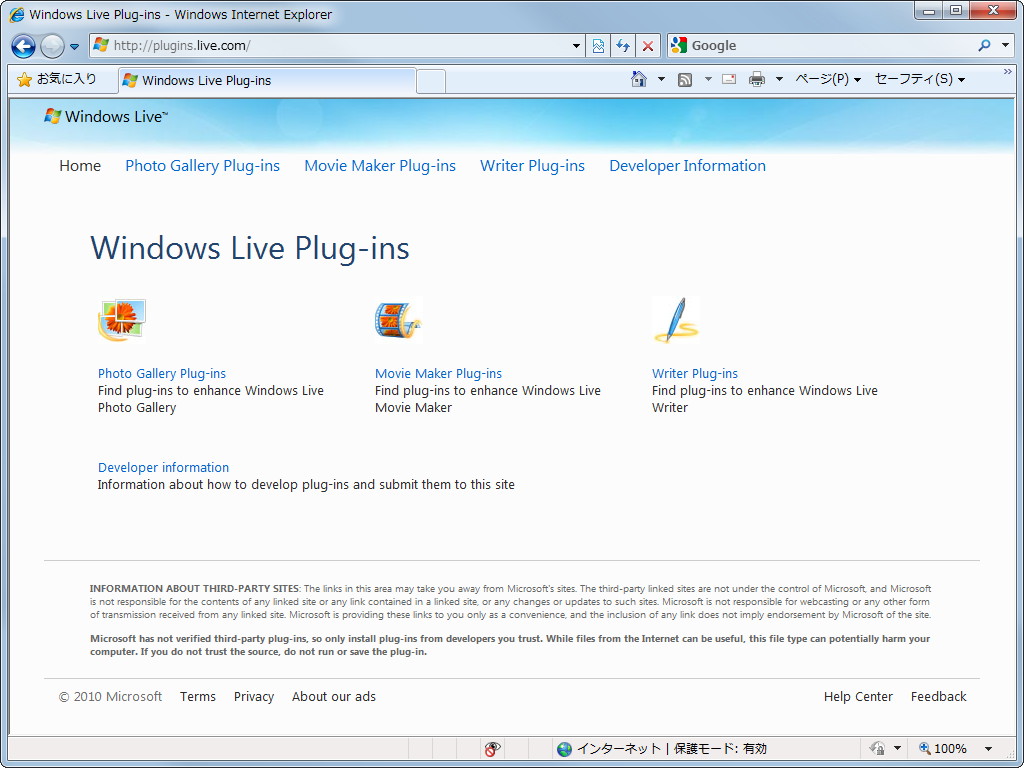Stop loading the page
This screenshot has height=768, width=1024.
(x=648, y=46)
